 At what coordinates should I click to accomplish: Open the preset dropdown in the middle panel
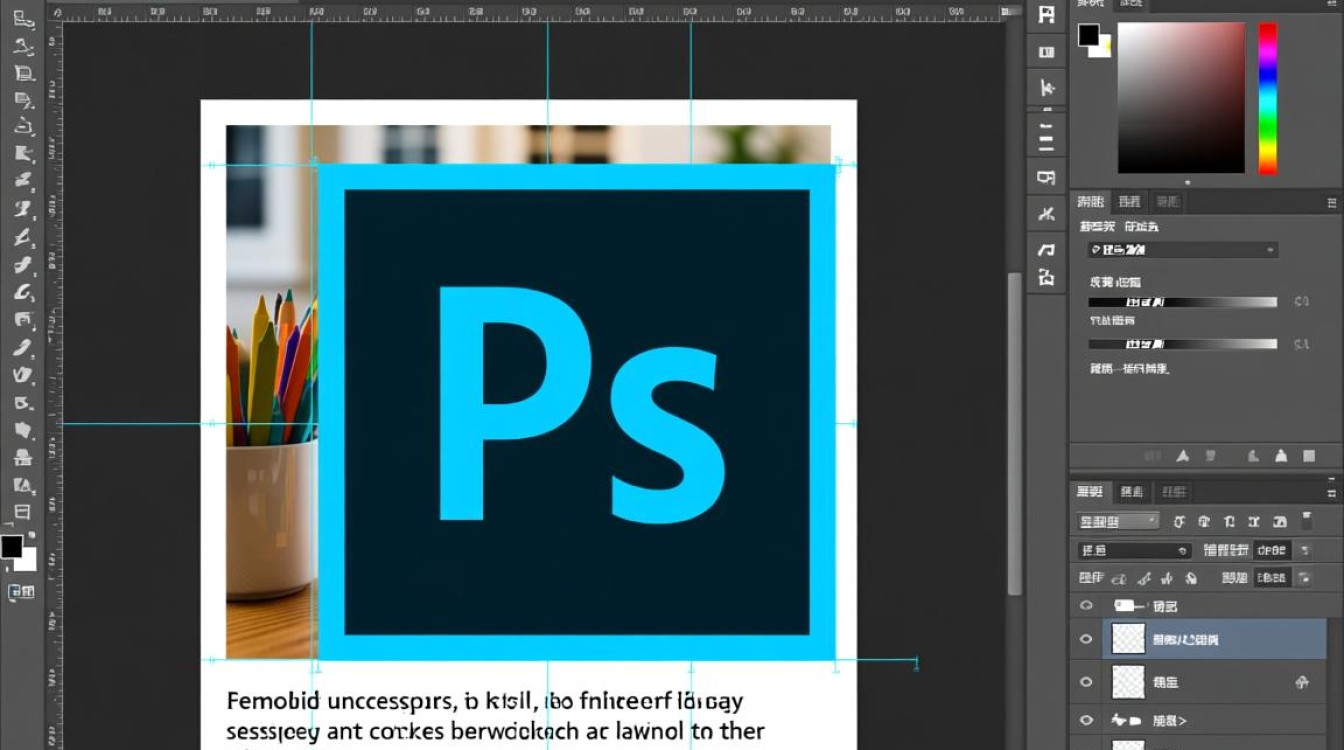pyautogui.click(x=1183, y=249)
